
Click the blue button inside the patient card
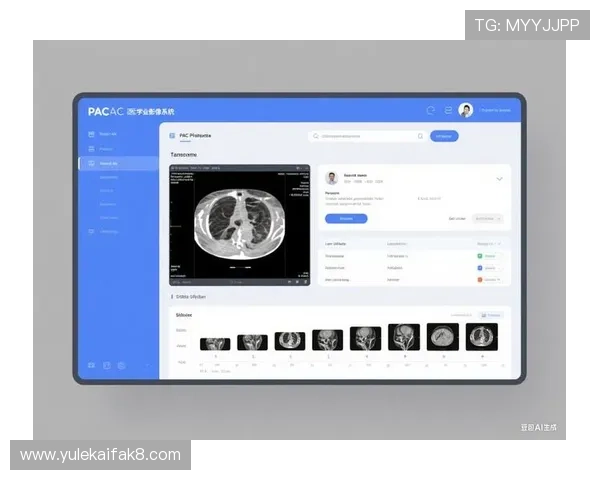tap(346, 218)
